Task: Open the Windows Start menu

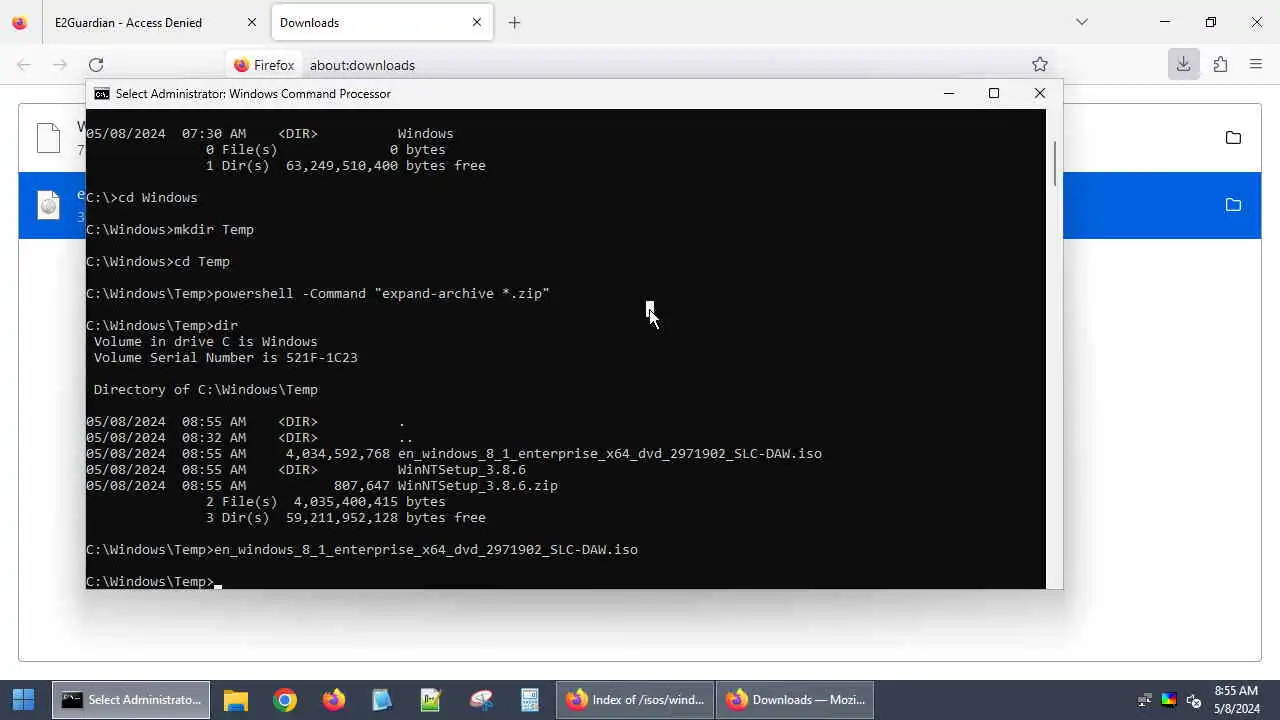Action: tap(23, 699)
